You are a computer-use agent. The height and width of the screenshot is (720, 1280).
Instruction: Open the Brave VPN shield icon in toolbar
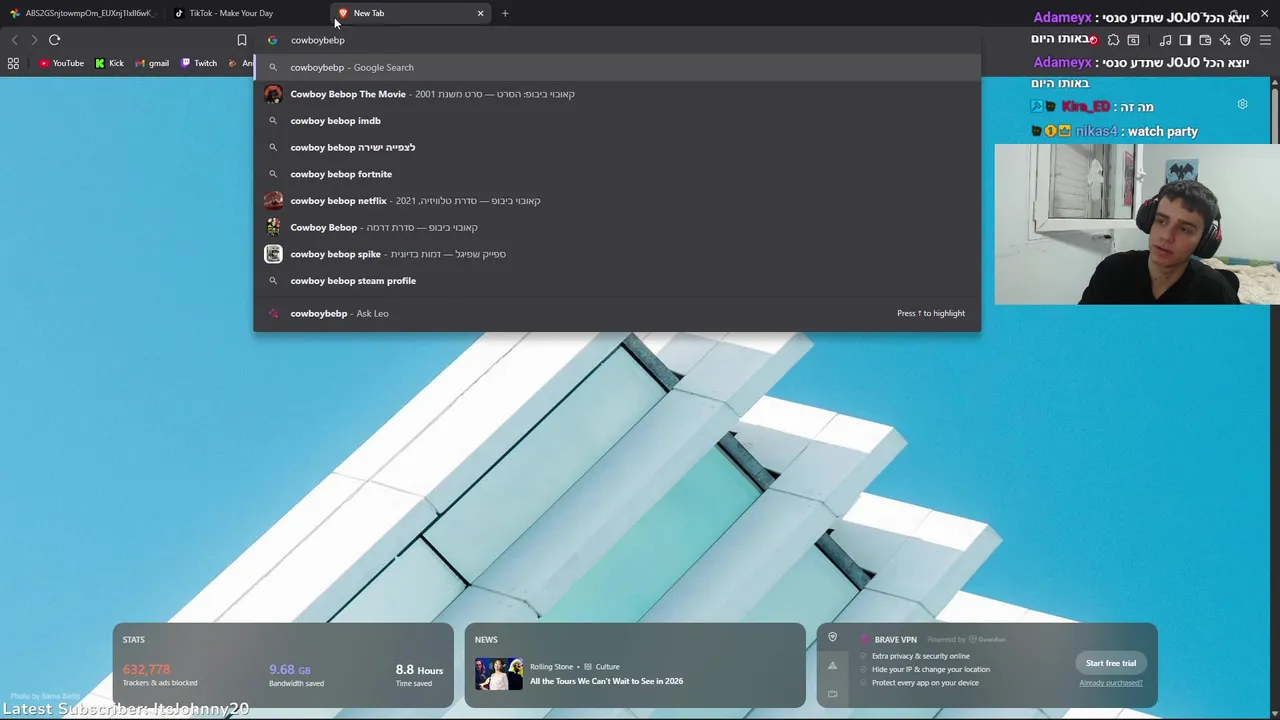point(1245,40)
